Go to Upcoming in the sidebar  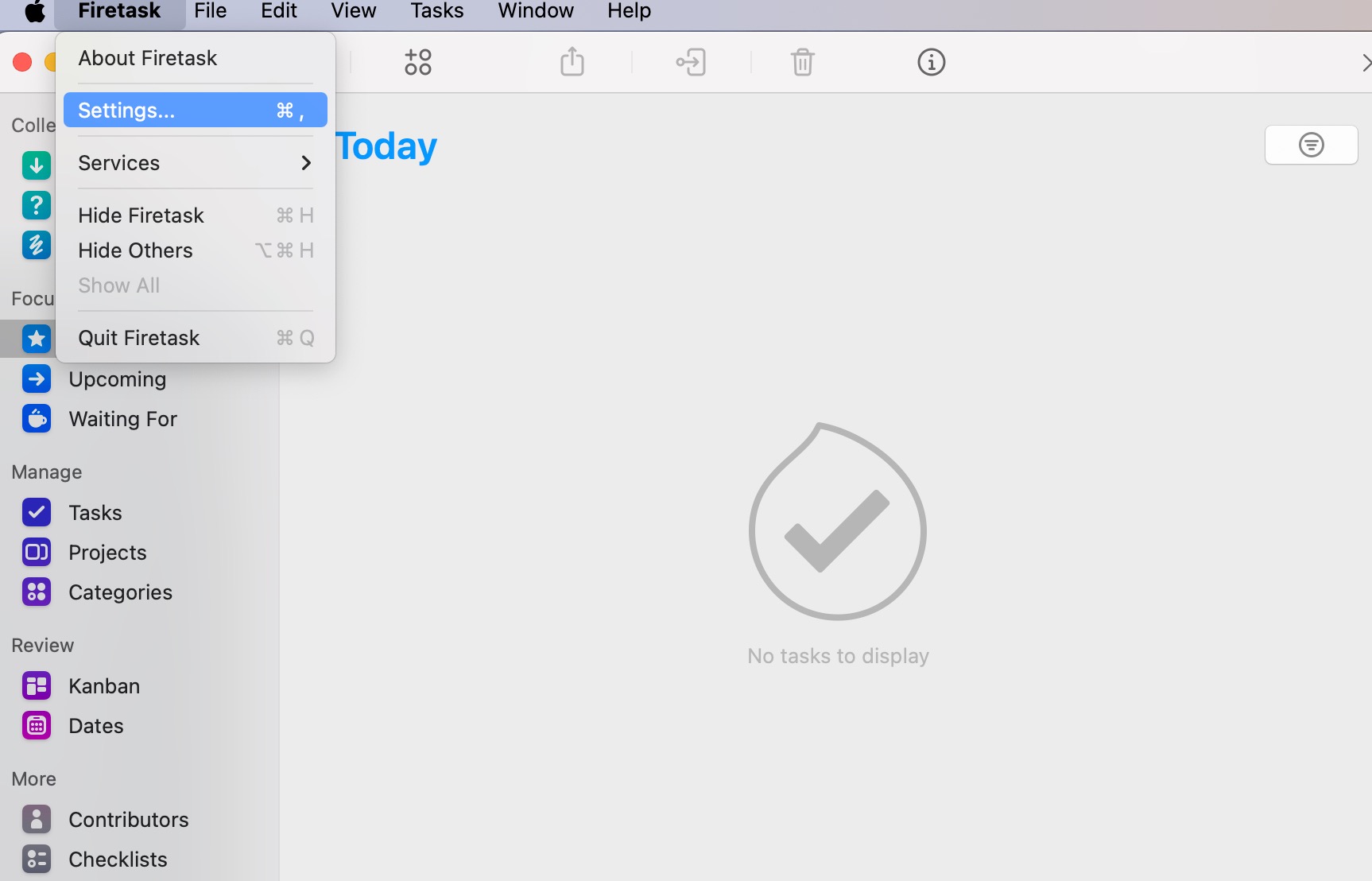coord(117,379)
